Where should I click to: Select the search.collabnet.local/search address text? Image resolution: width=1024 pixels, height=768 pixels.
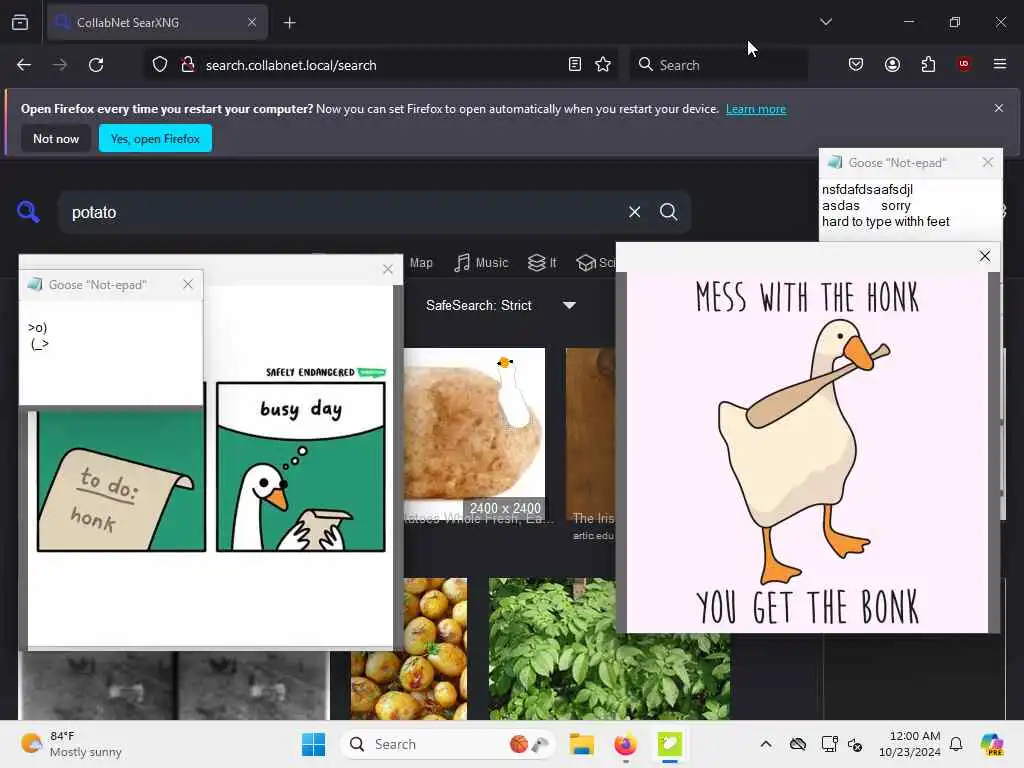click(x=291, y=65)
